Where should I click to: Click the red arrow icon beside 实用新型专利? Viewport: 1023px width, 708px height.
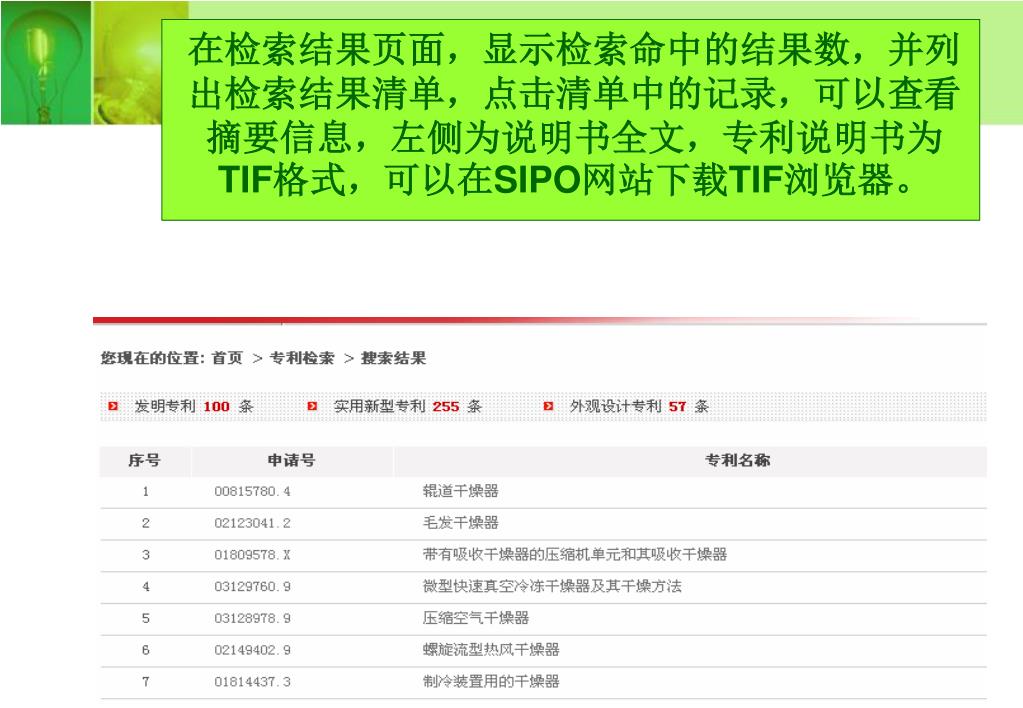point(313,407)
